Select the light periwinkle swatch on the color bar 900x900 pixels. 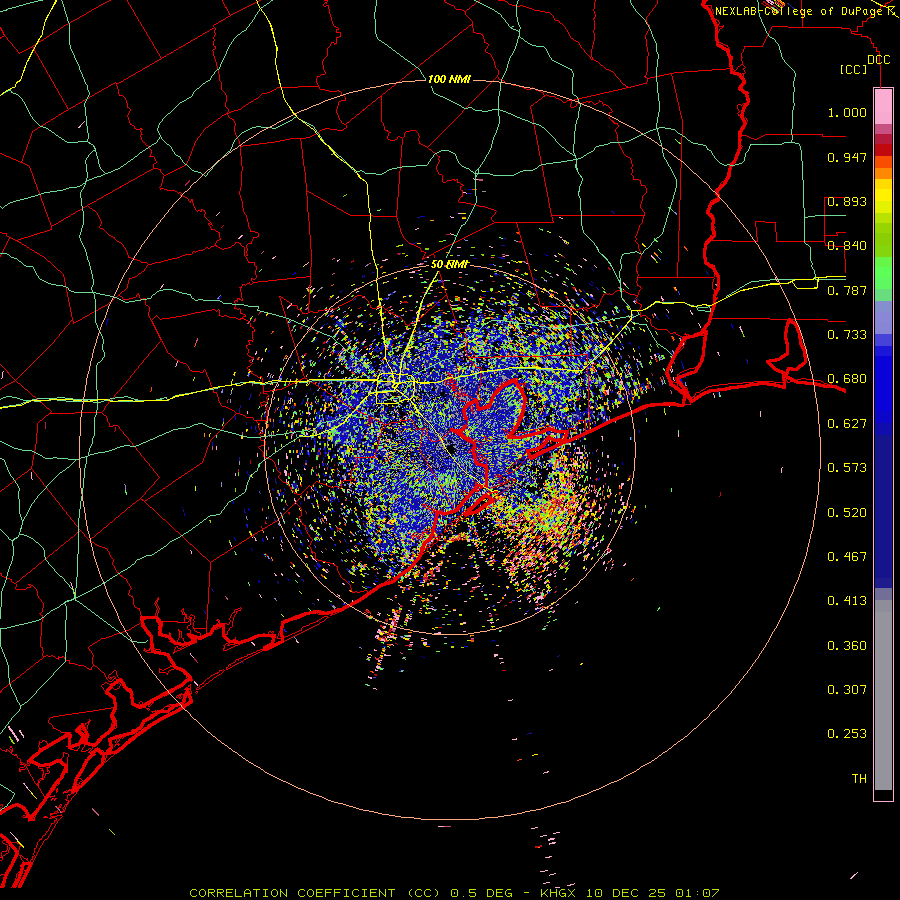click(x=883, y=317)
